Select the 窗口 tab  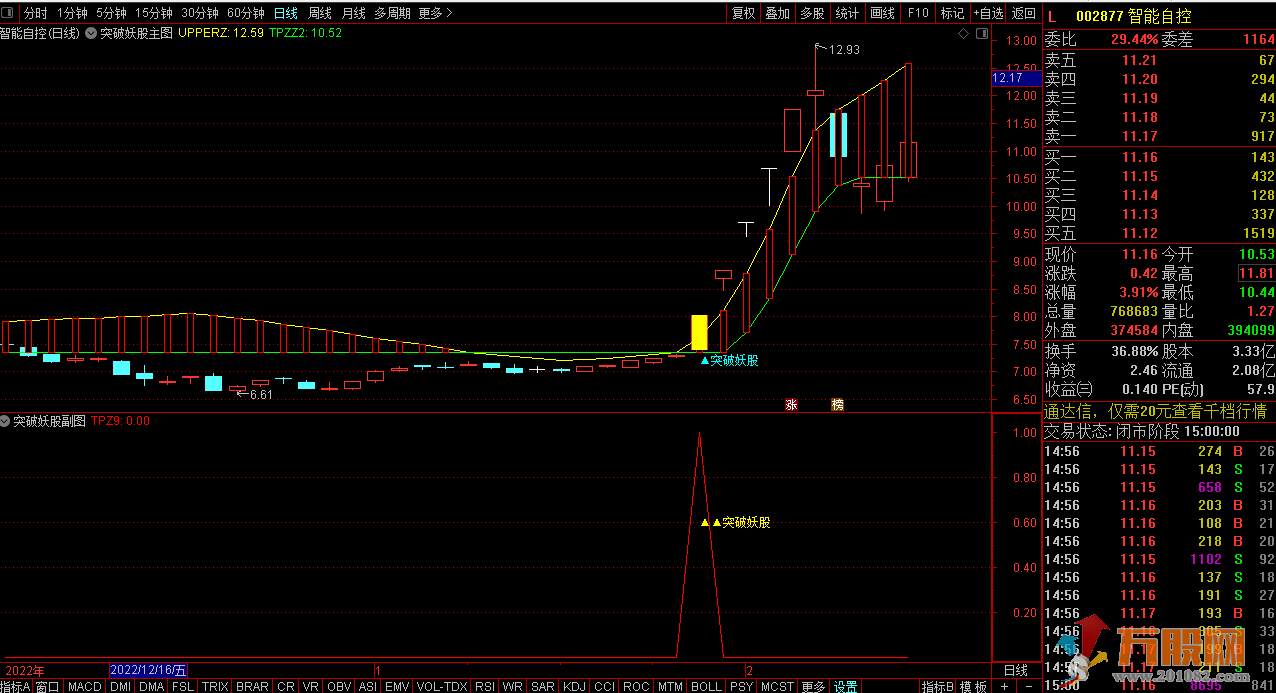point(48,687)
